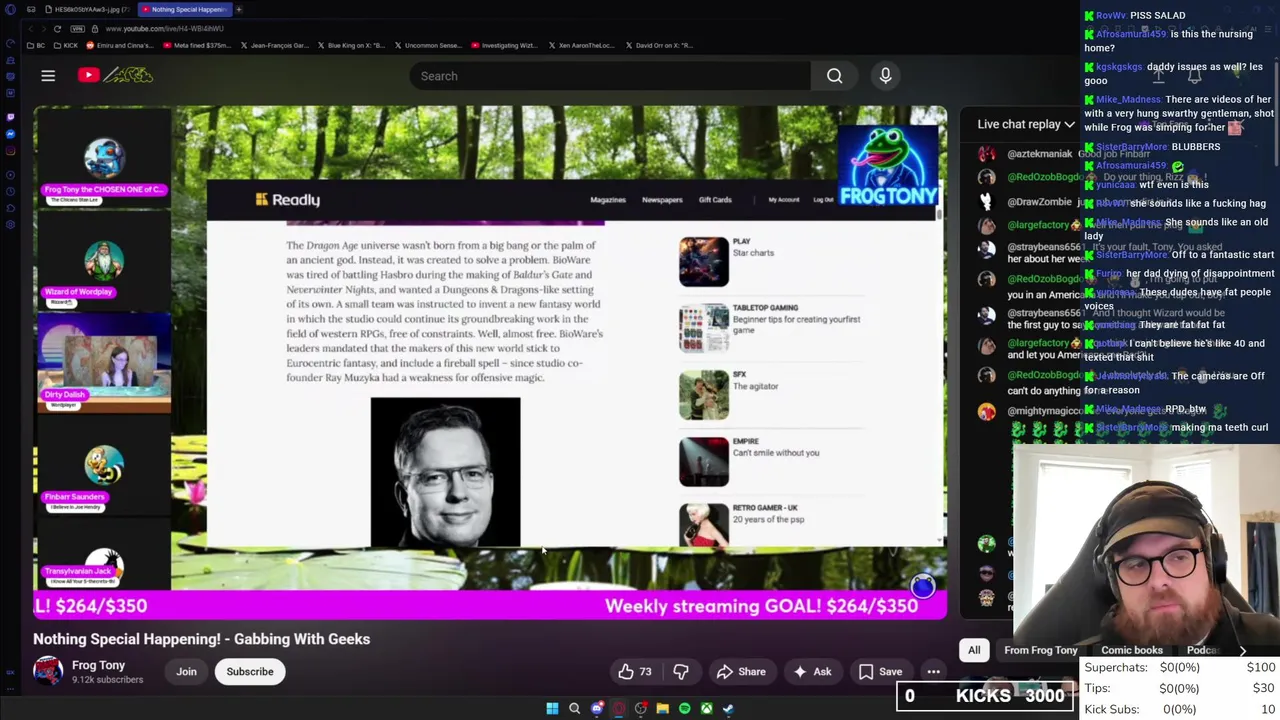Click Newspapers in the Readly page video

click(x=662, y=200)
